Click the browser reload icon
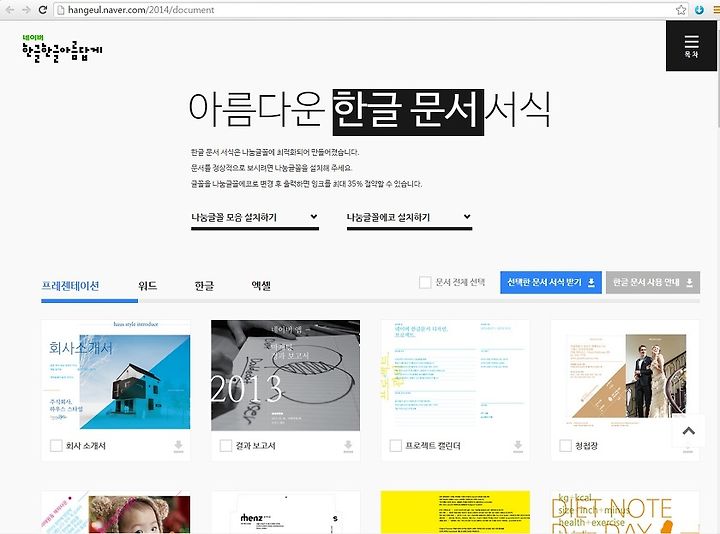The height and width of the screenshot is (534, 720). 43,10
